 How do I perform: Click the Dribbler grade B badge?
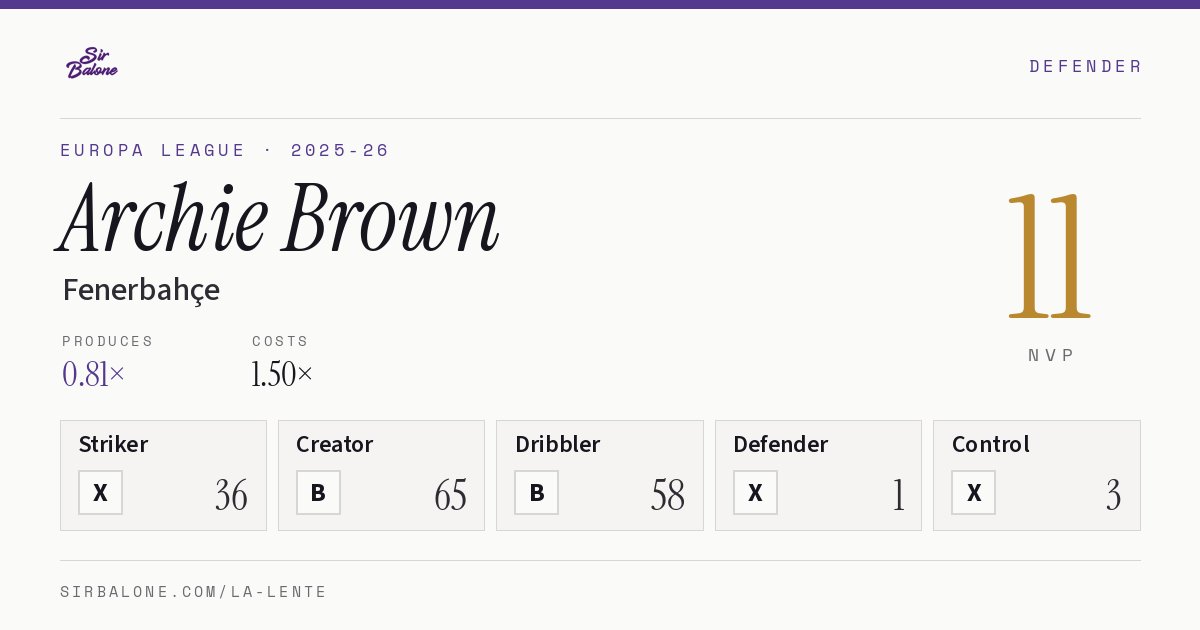tap(536, 492)
